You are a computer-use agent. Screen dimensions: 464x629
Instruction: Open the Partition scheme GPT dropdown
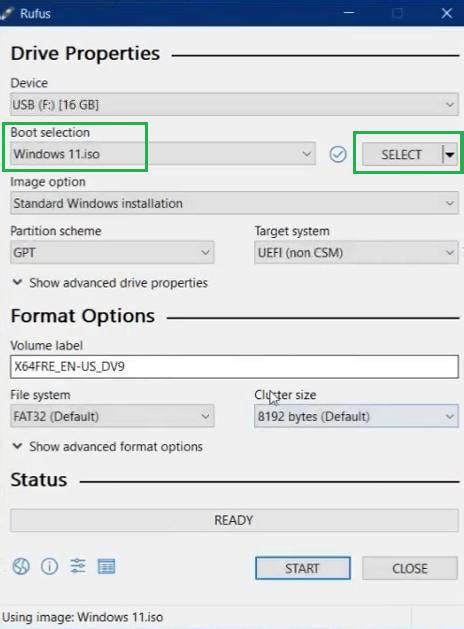point(112,252)
